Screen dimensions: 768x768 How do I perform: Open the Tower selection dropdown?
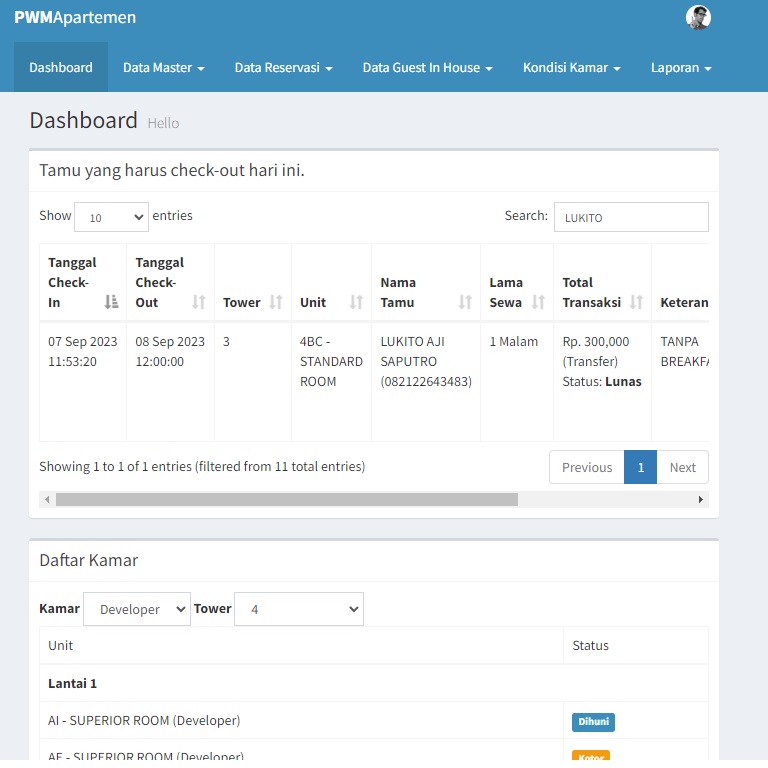click(299, 609)
